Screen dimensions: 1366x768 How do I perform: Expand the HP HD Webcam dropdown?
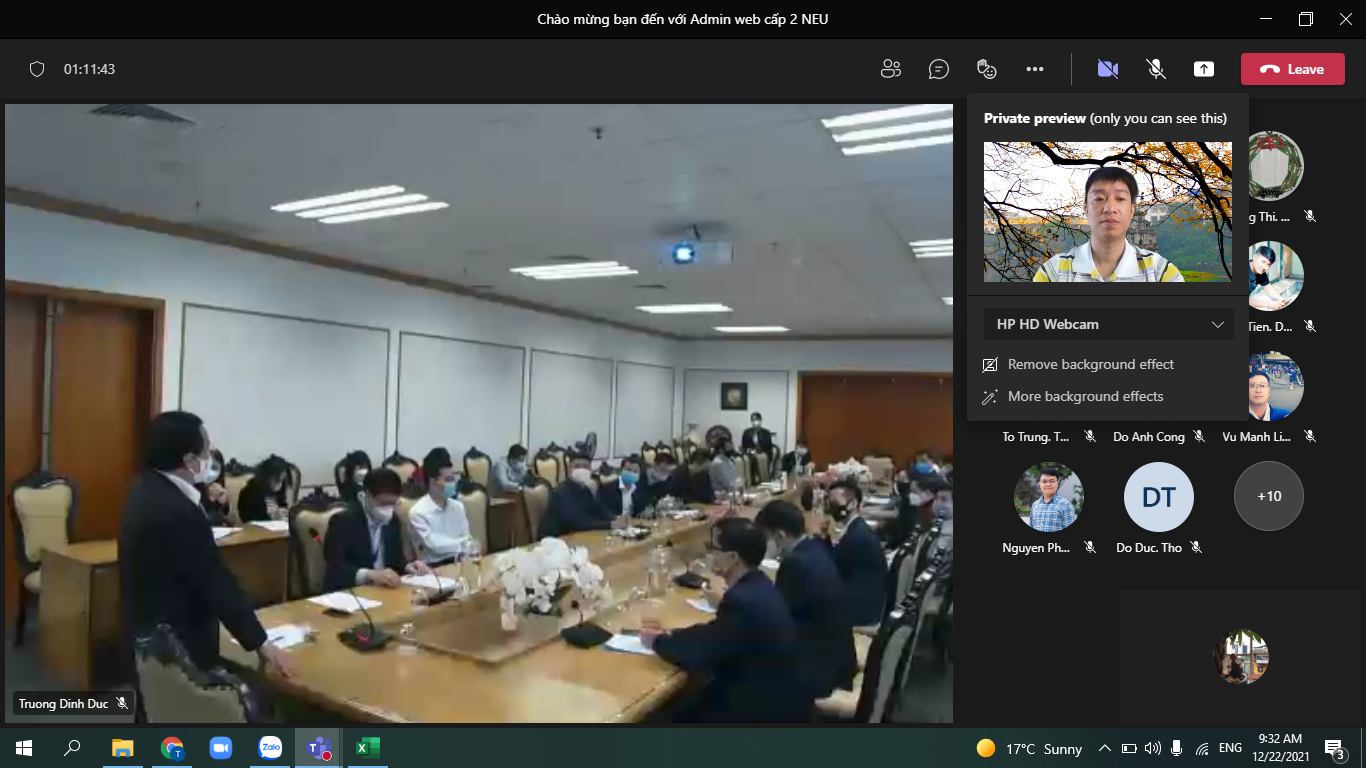click(1108, 324)
